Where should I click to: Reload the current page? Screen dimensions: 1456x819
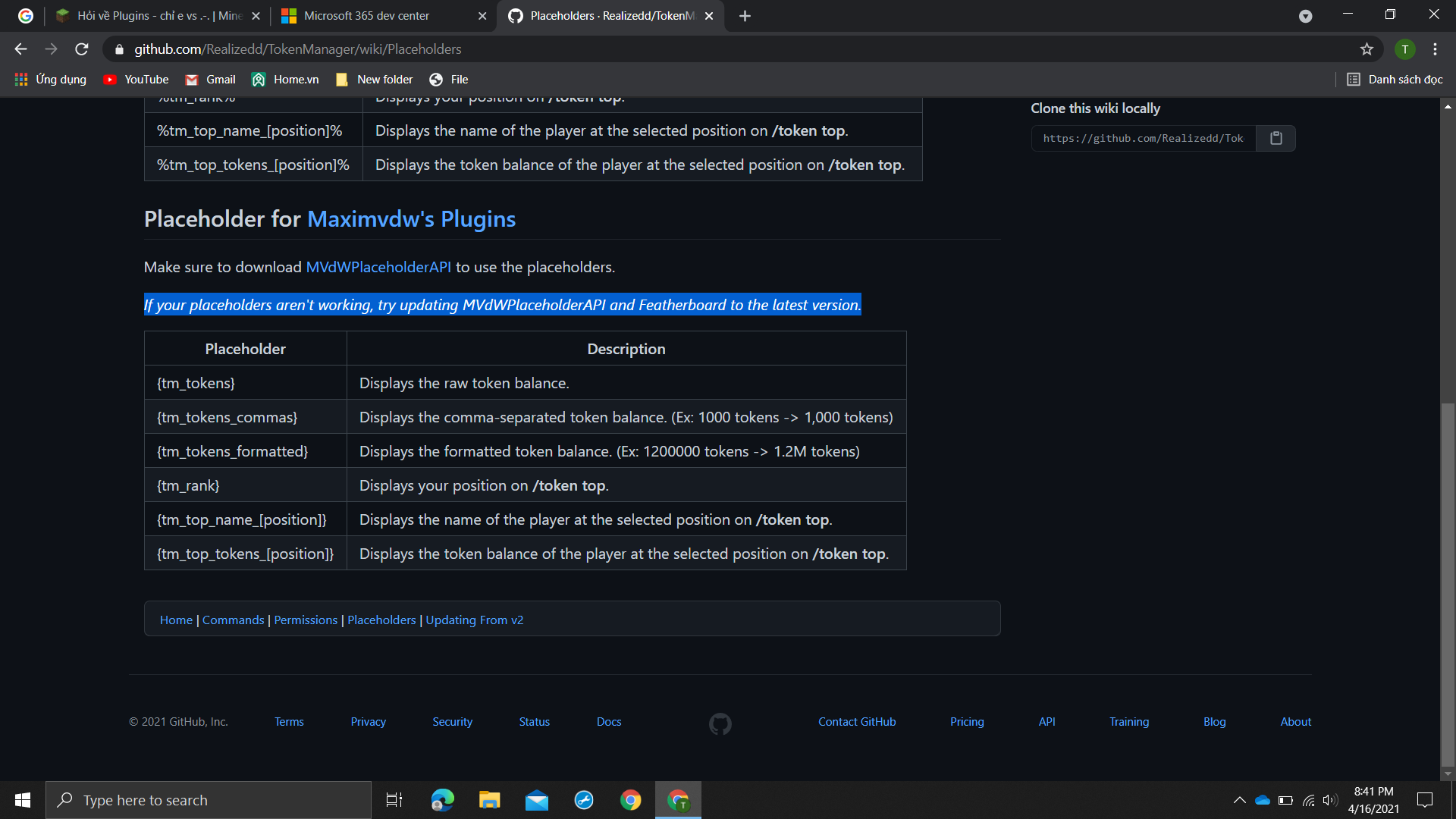(x=82, y=49)
